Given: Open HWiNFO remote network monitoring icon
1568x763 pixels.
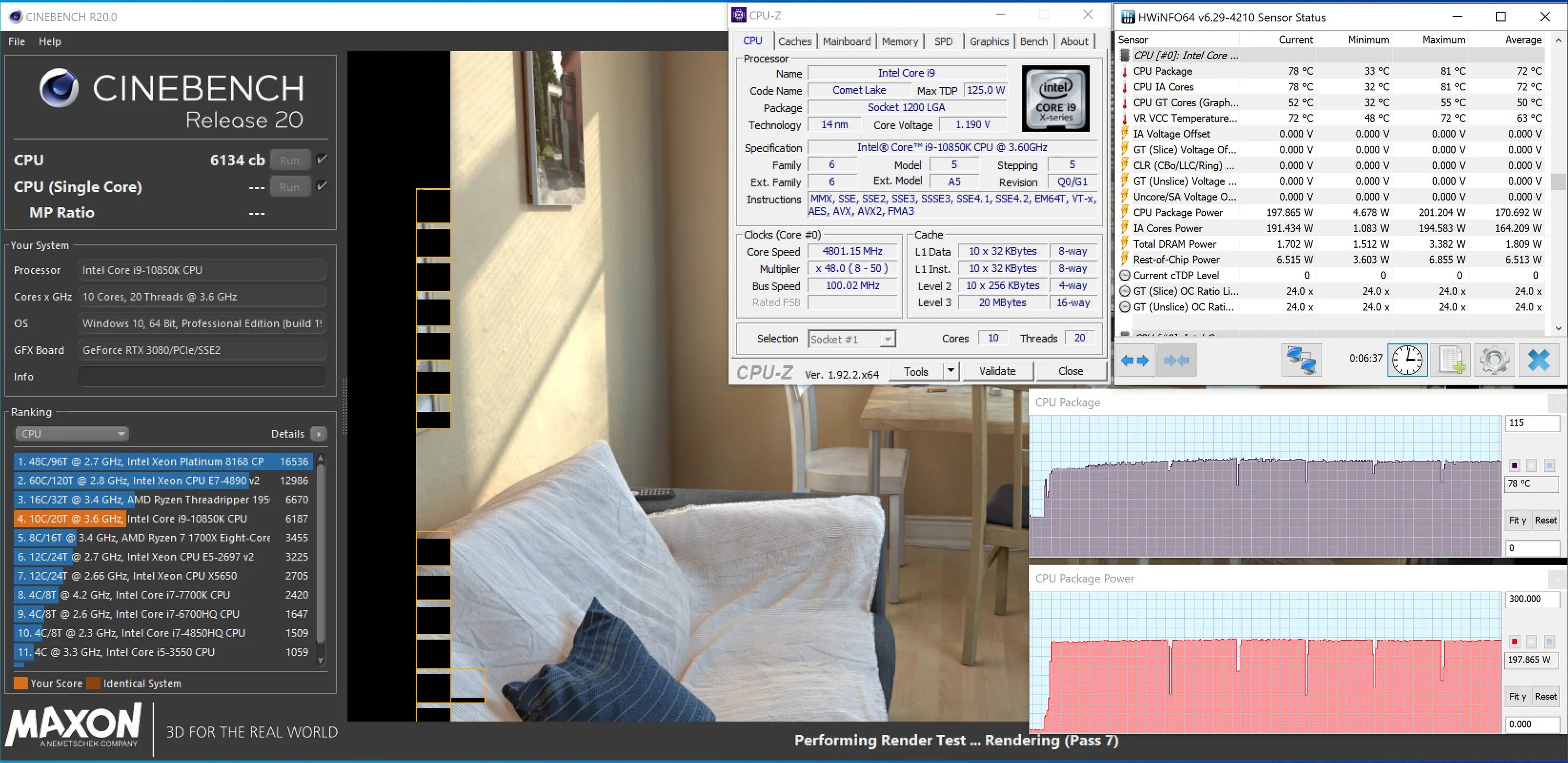Looking at the screenshot, I should [1301, 360].
